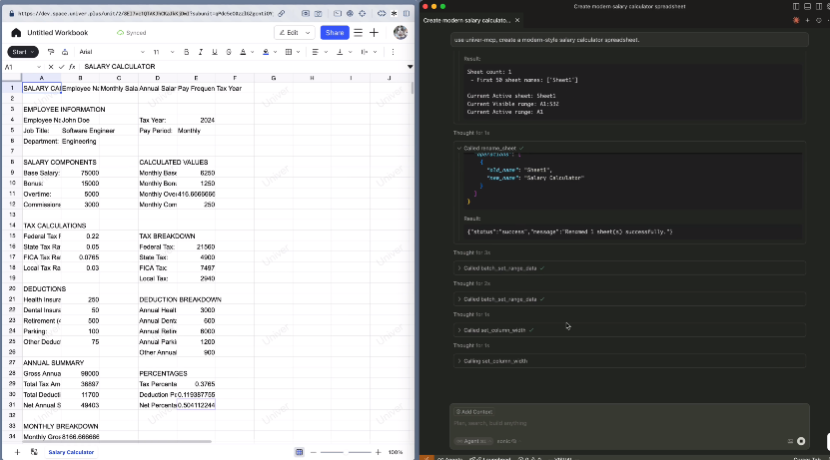Zoom out with the minus icon

pos(313,452)
